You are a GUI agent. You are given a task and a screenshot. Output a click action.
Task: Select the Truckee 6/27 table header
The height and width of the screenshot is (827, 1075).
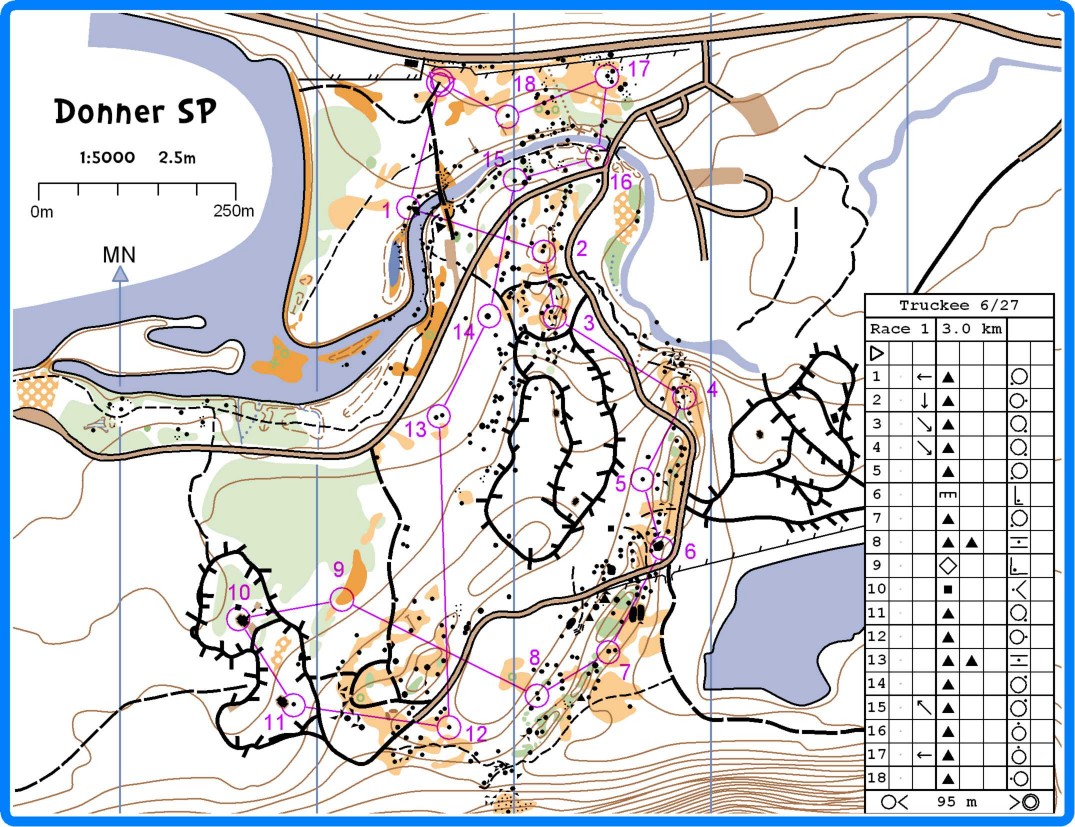click(958, 306)
